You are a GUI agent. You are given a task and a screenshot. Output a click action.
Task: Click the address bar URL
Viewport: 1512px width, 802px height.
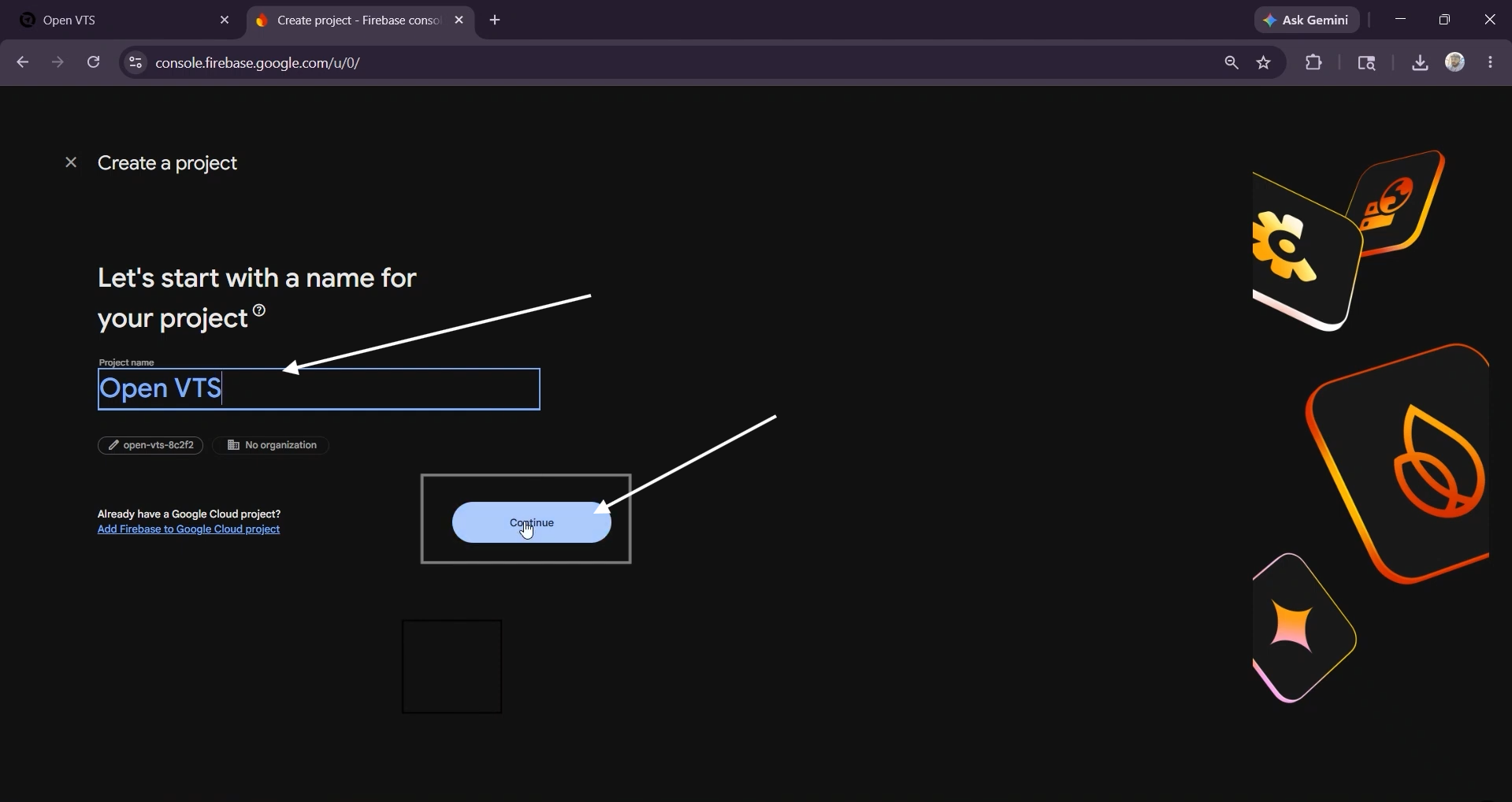(258, 63)
